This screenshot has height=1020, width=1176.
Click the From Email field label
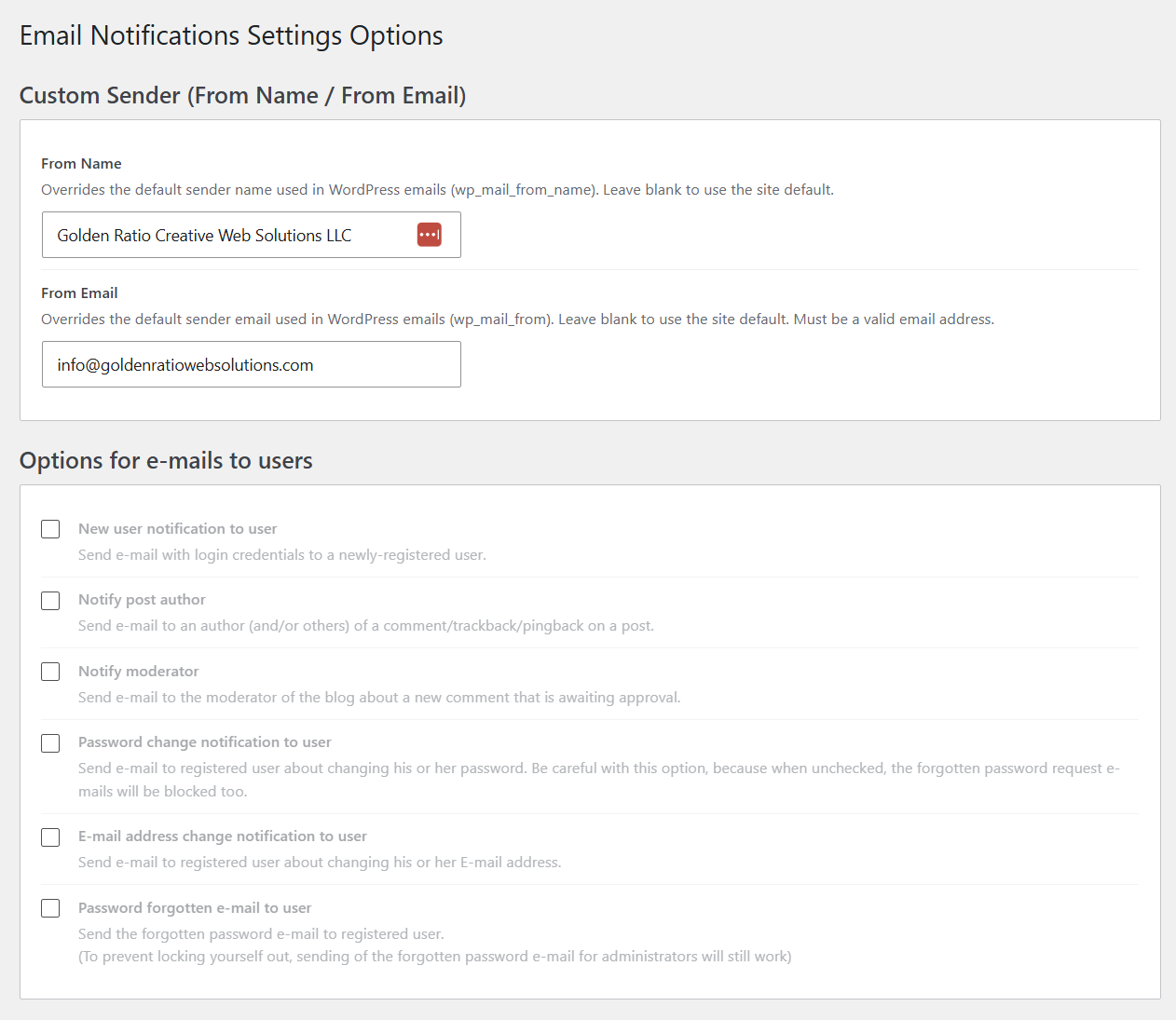79,292
